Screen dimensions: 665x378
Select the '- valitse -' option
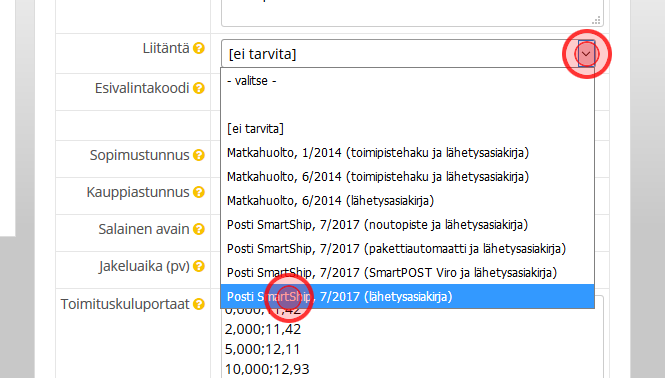click(x=407, y=81)
